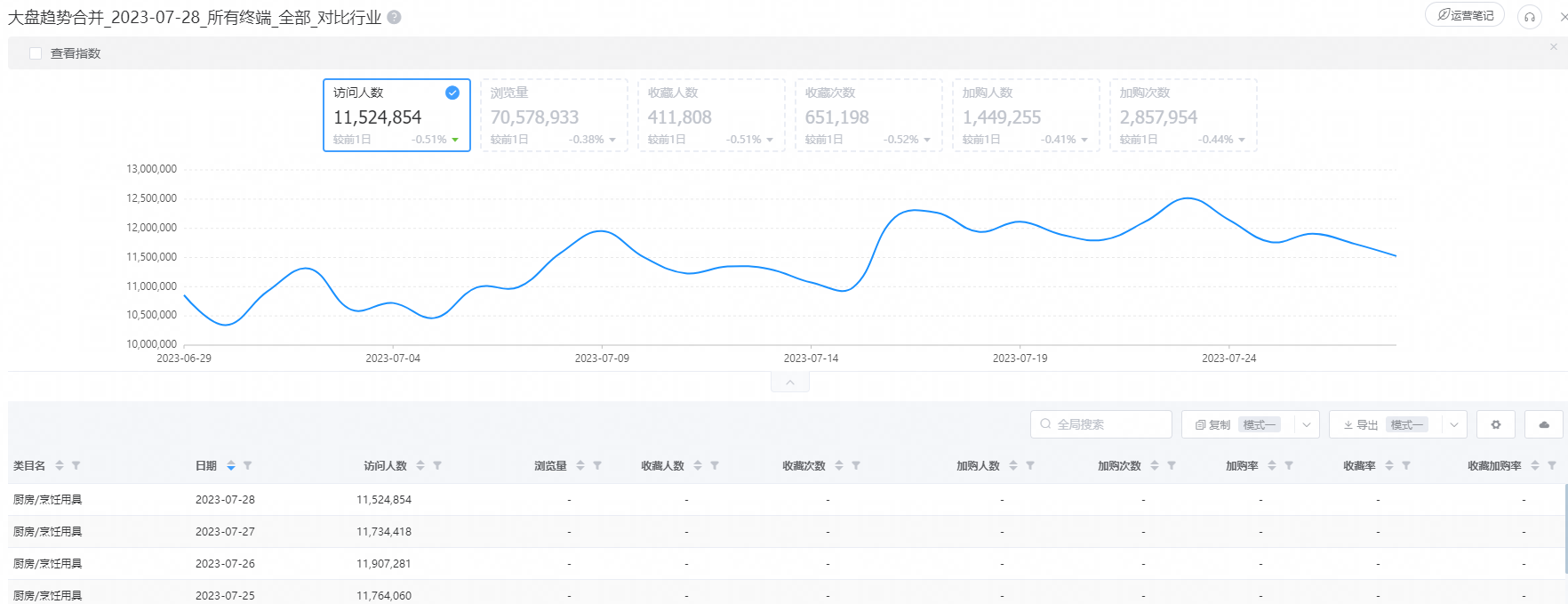
Task: Select the 加购人数 metric card
Action: click(x=1026, y=115)
